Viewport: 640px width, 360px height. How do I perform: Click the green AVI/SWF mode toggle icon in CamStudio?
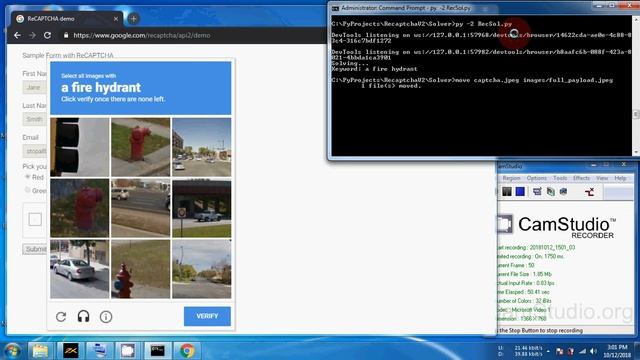coord(551,191)
